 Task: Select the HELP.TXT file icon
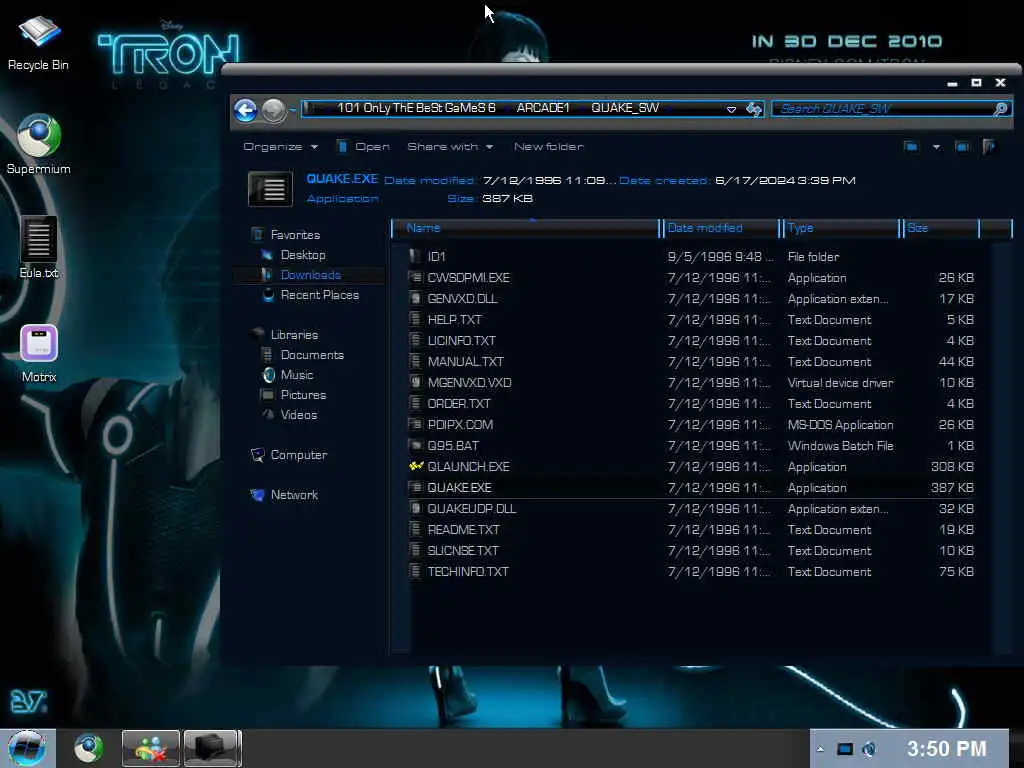(x=415, y=319)
